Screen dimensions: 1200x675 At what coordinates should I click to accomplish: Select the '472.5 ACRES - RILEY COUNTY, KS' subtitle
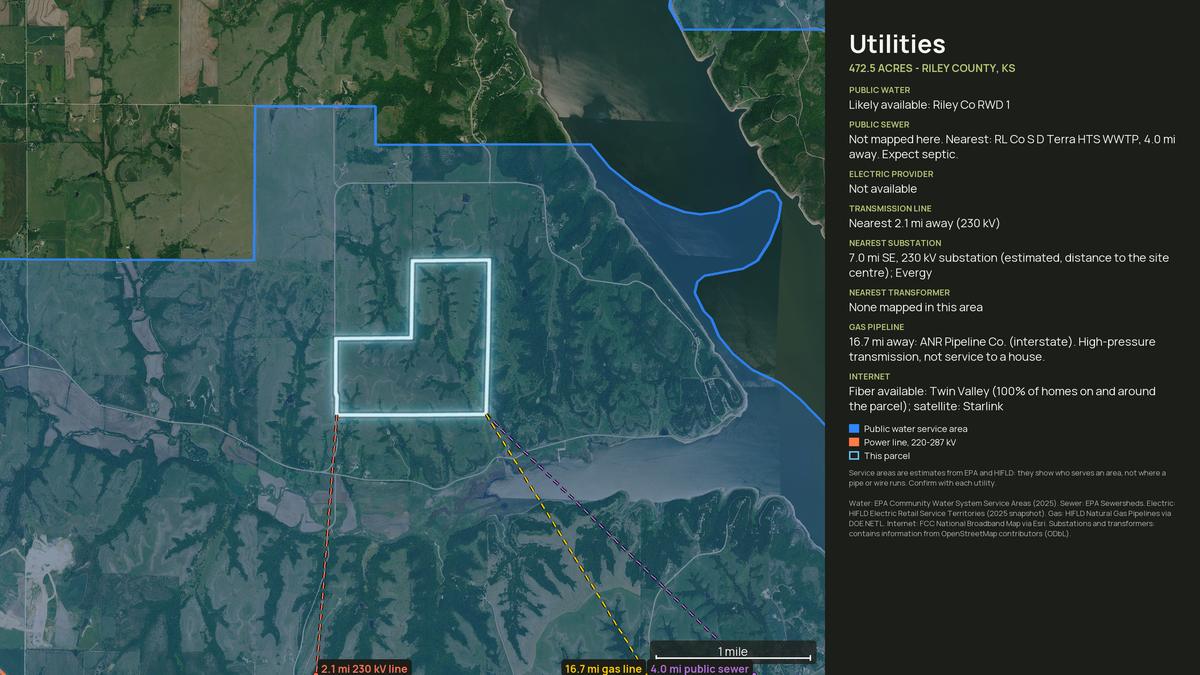click(x=932, y=68)
